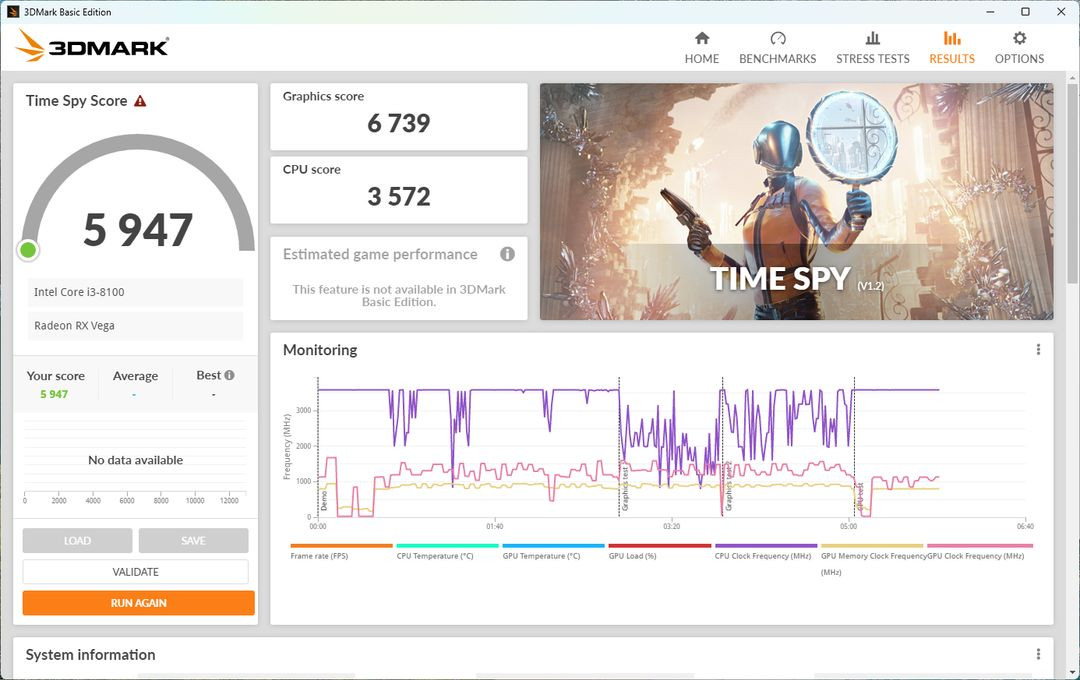
Task: Expand the System information section
Action: coord(88,655)
